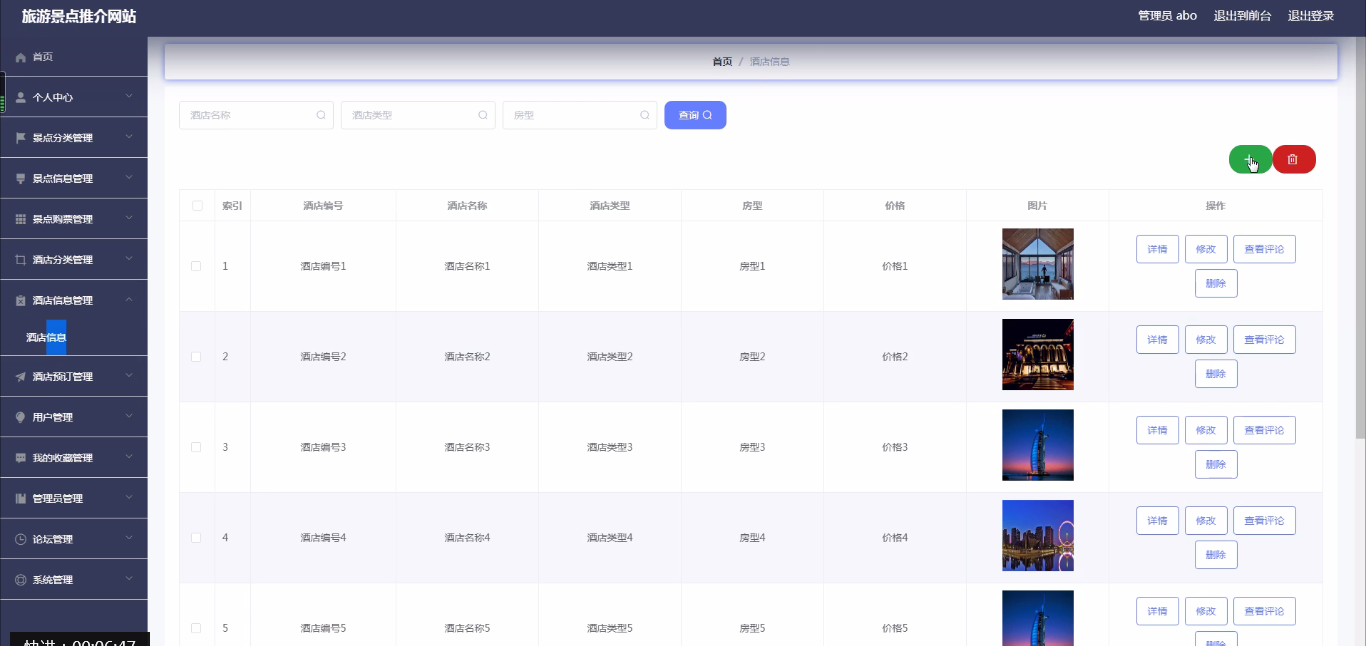Check the checkbox for row 1

point(196,266)
